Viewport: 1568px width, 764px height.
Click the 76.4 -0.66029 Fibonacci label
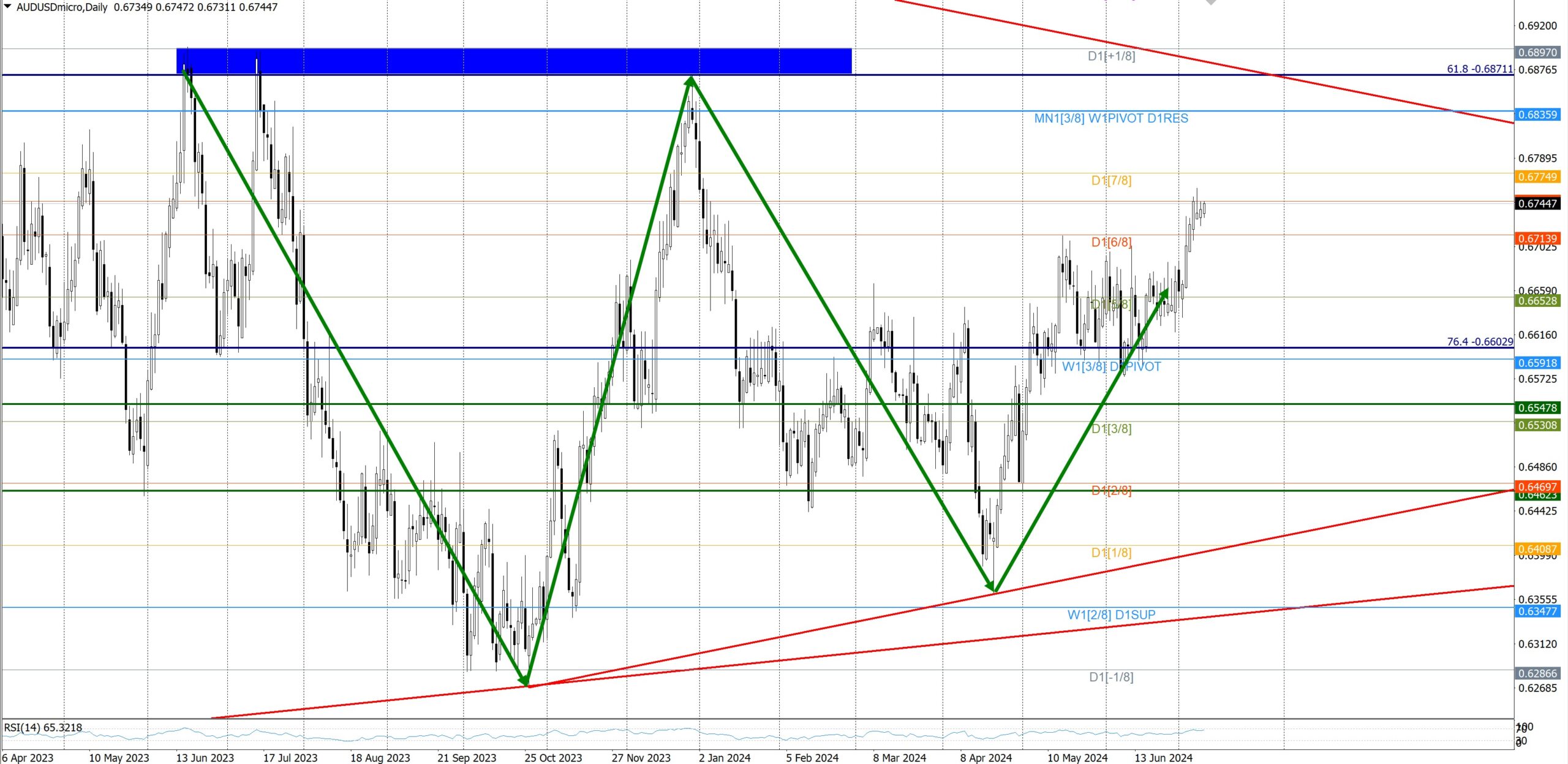(1479, 341)
